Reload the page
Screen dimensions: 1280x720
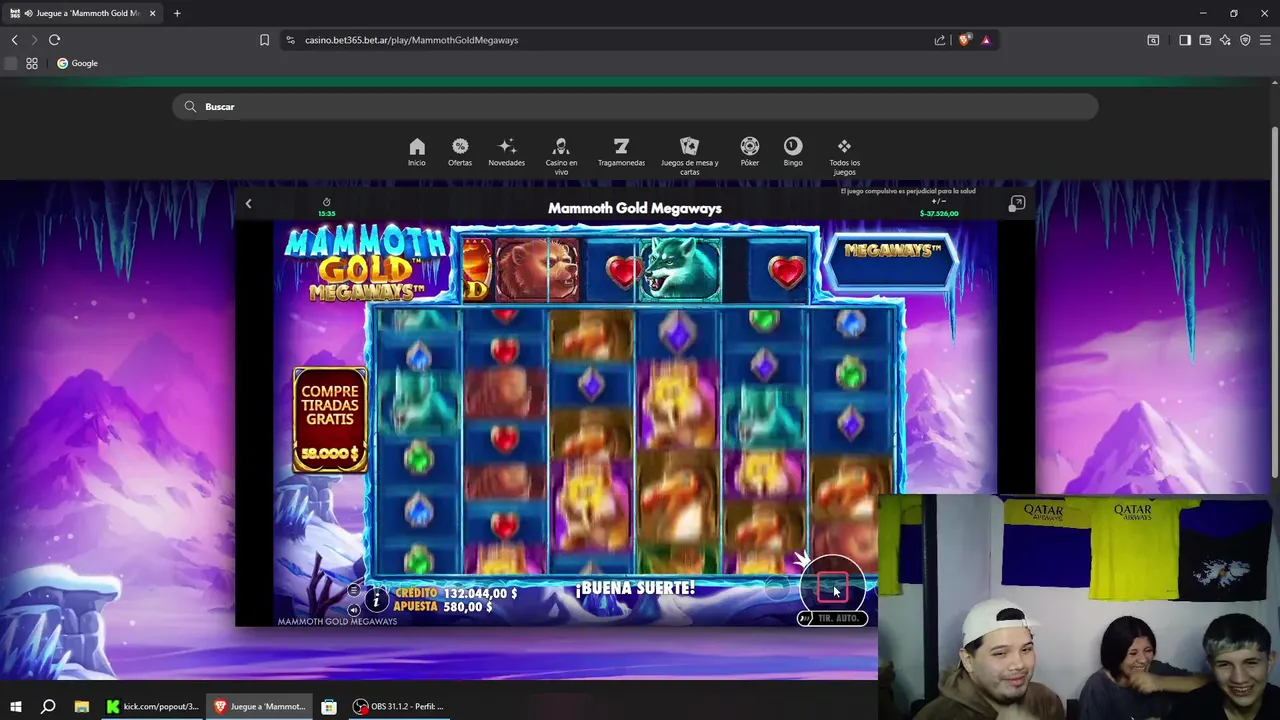tap(54, 40)
